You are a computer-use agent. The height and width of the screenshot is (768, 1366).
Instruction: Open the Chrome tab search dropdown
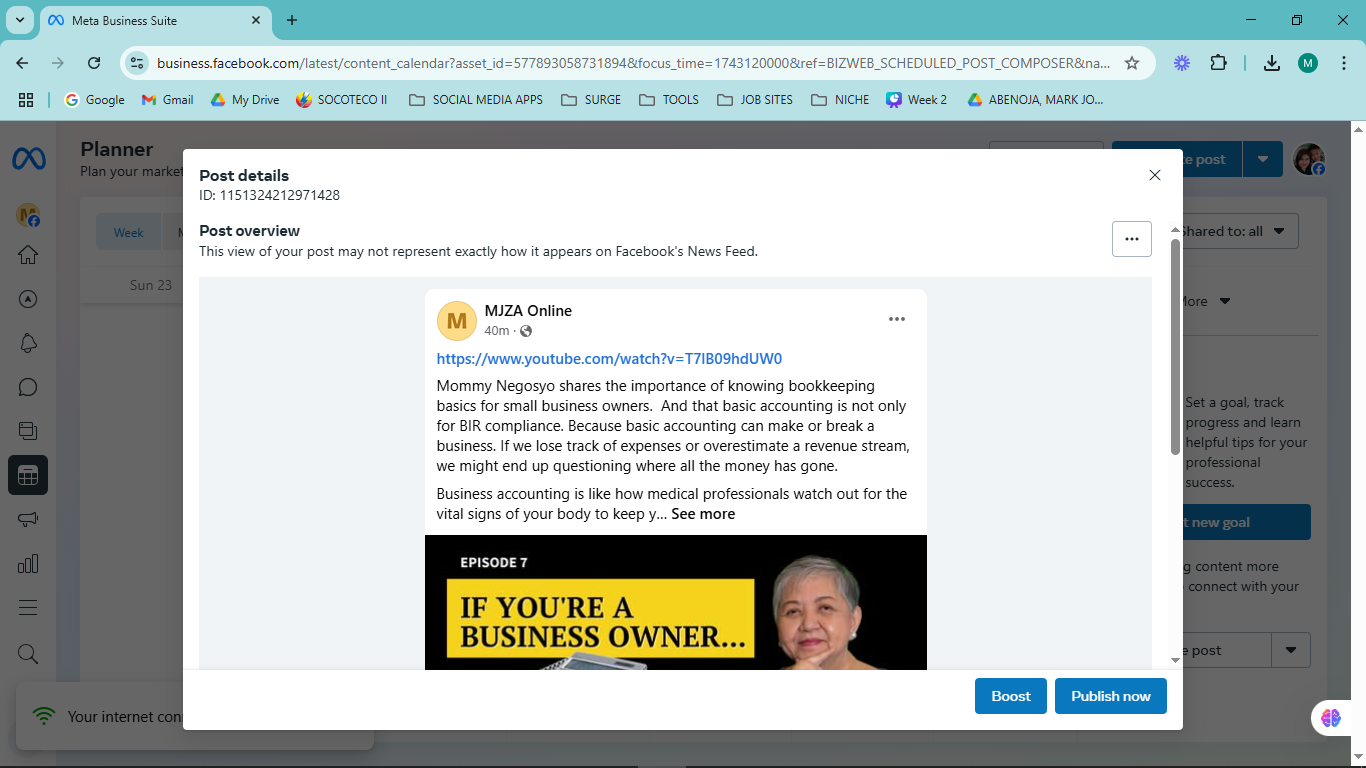(19, 20)
